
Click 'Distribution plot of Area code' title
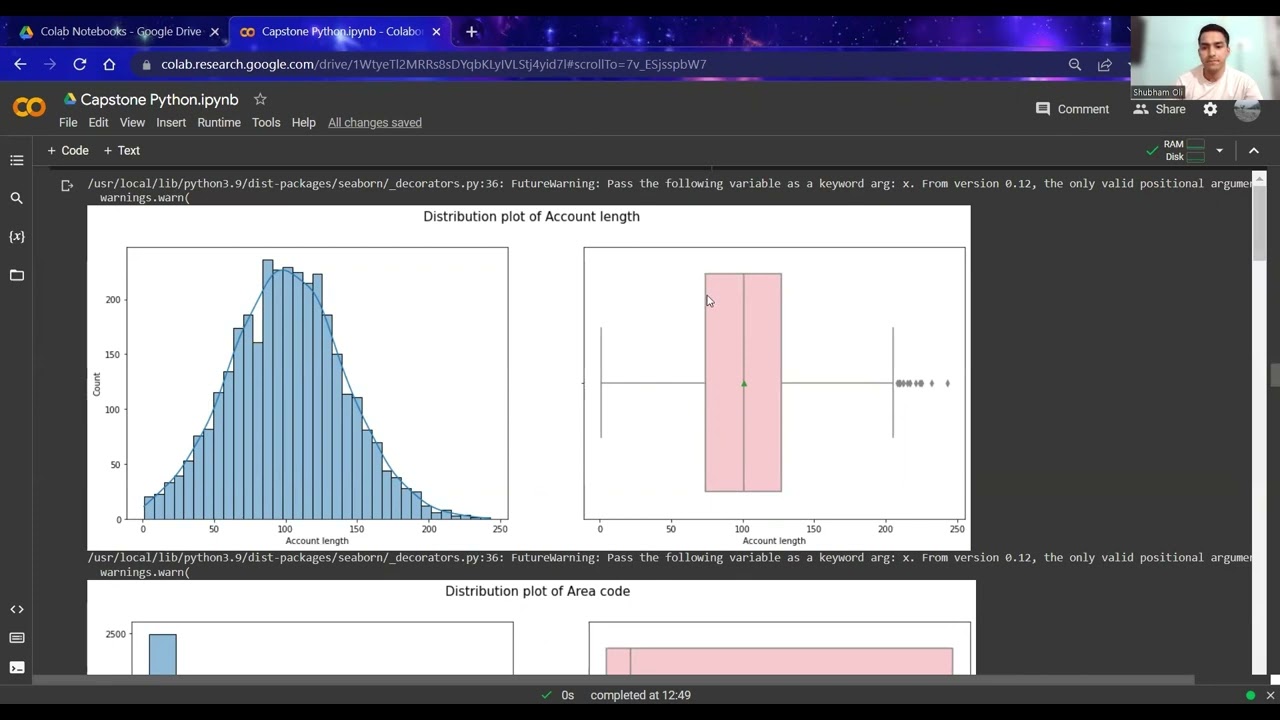(537, 591)
